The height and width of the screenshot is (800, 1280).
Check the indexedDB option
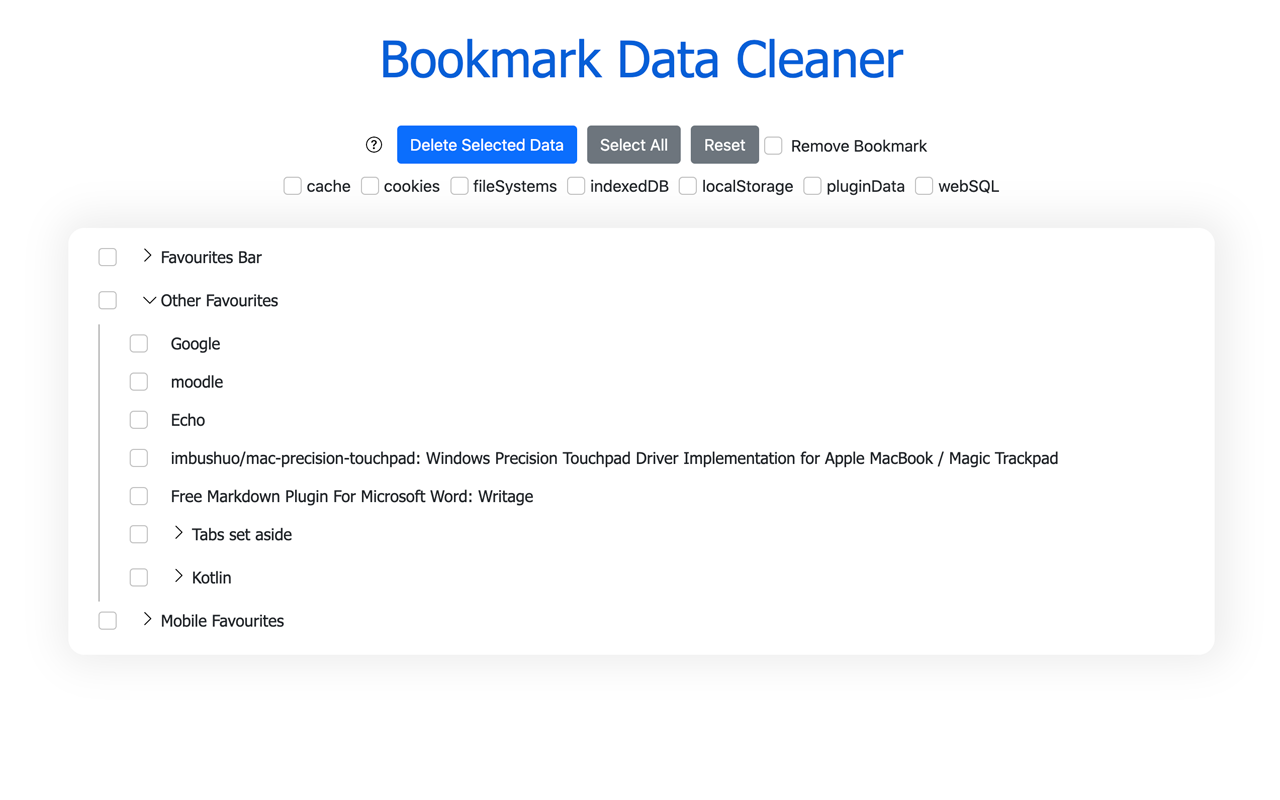576,185
